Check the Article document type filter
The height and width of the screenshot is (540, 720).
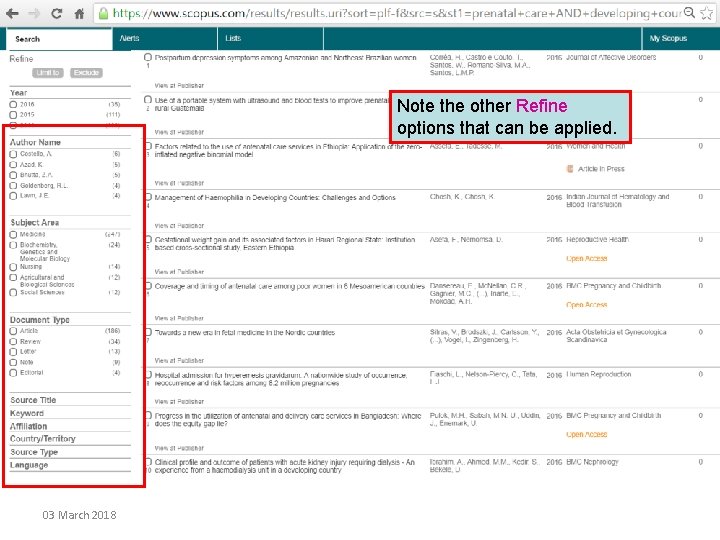tap(13, 331)
